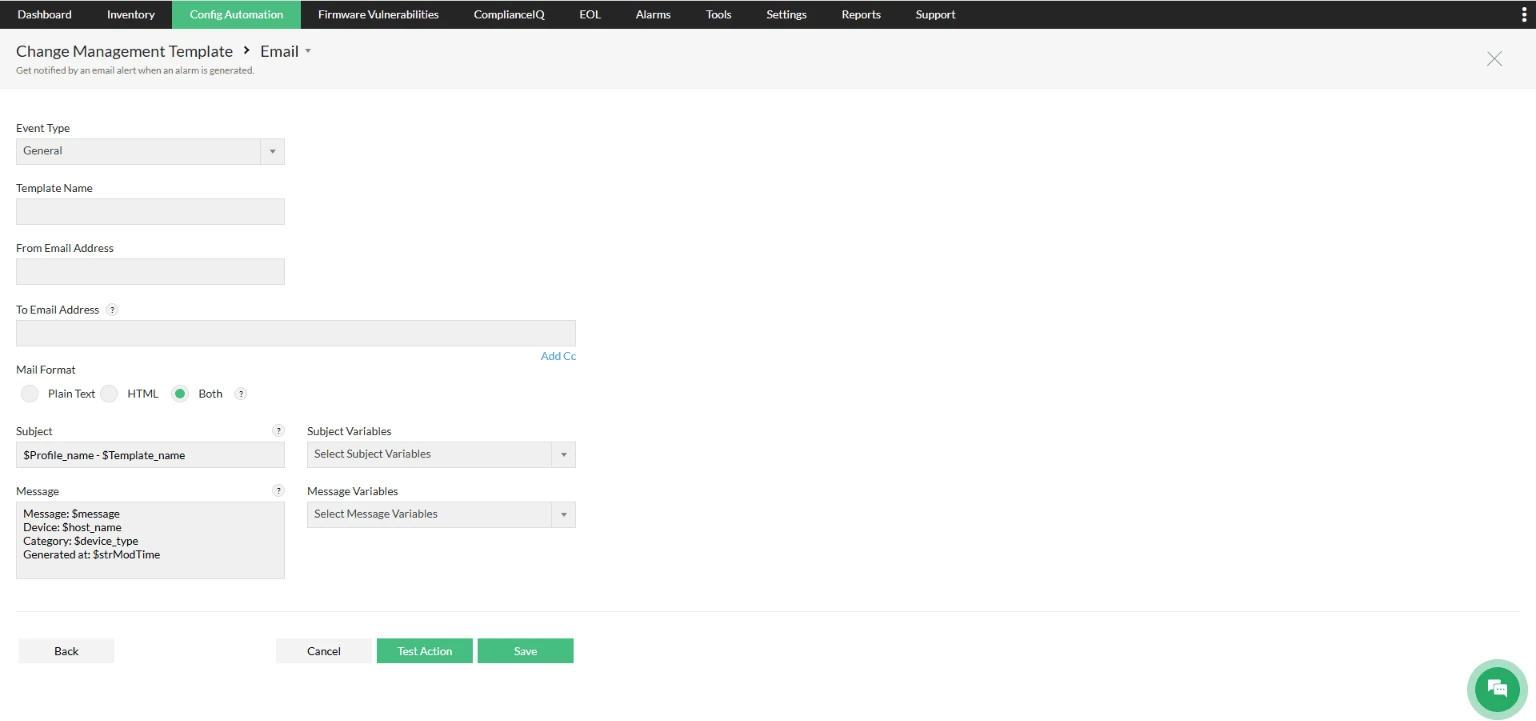Open the Support tab
The height and width of the screenshot is (721, 1536).
pyautogui.click(x=935, y=14)
